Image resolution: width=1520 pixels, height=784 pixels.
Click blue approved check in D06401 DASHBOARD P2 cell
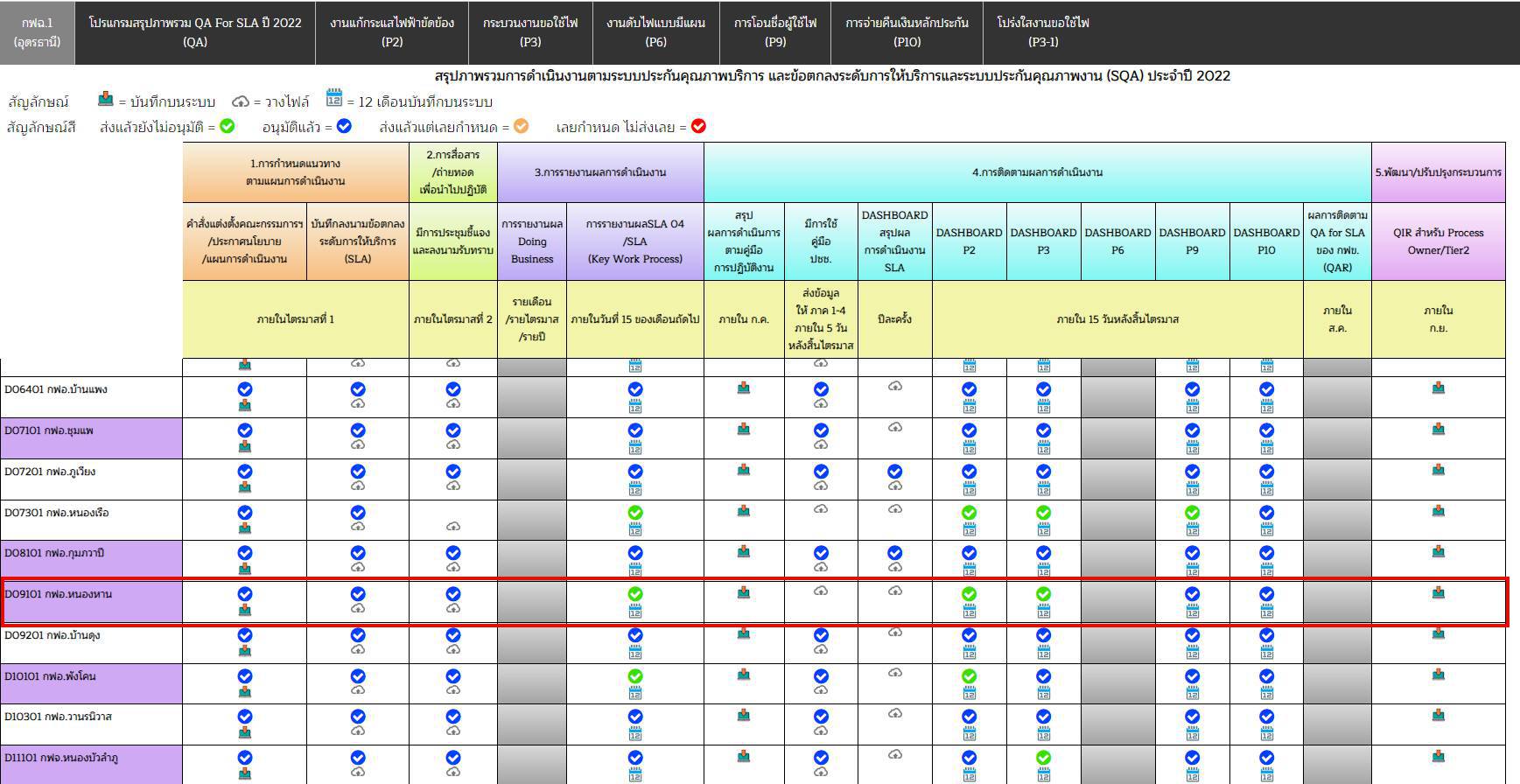969,388
